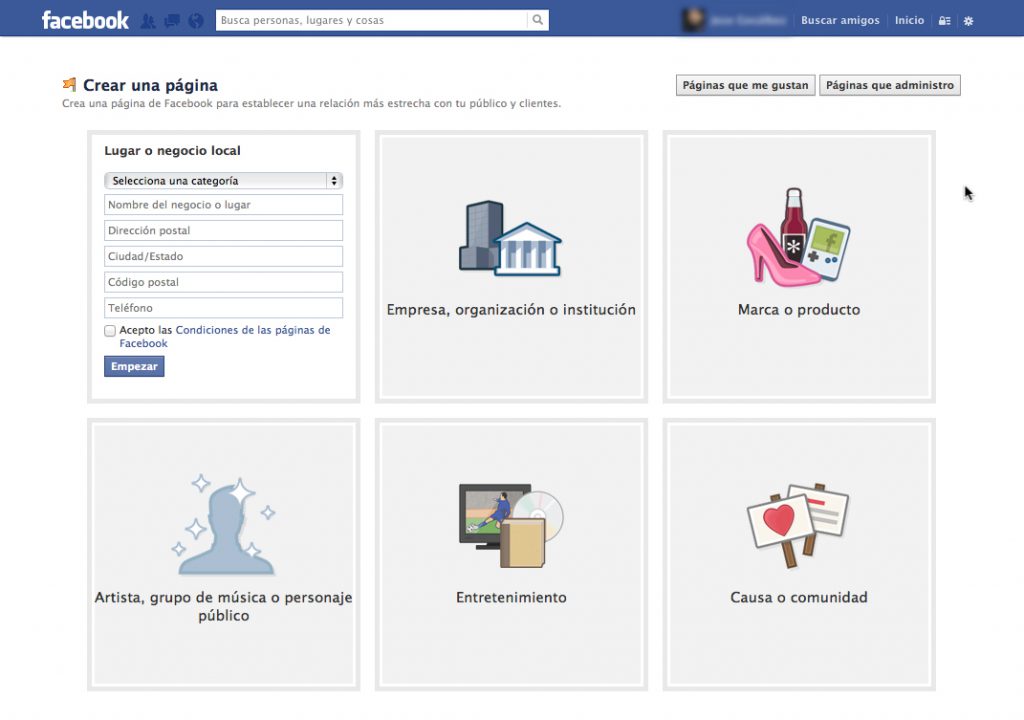Image resolution: width=1024 pixels, height=720 pixels.
Task: Go to Inicio in the header
Action: click(909, 20)
